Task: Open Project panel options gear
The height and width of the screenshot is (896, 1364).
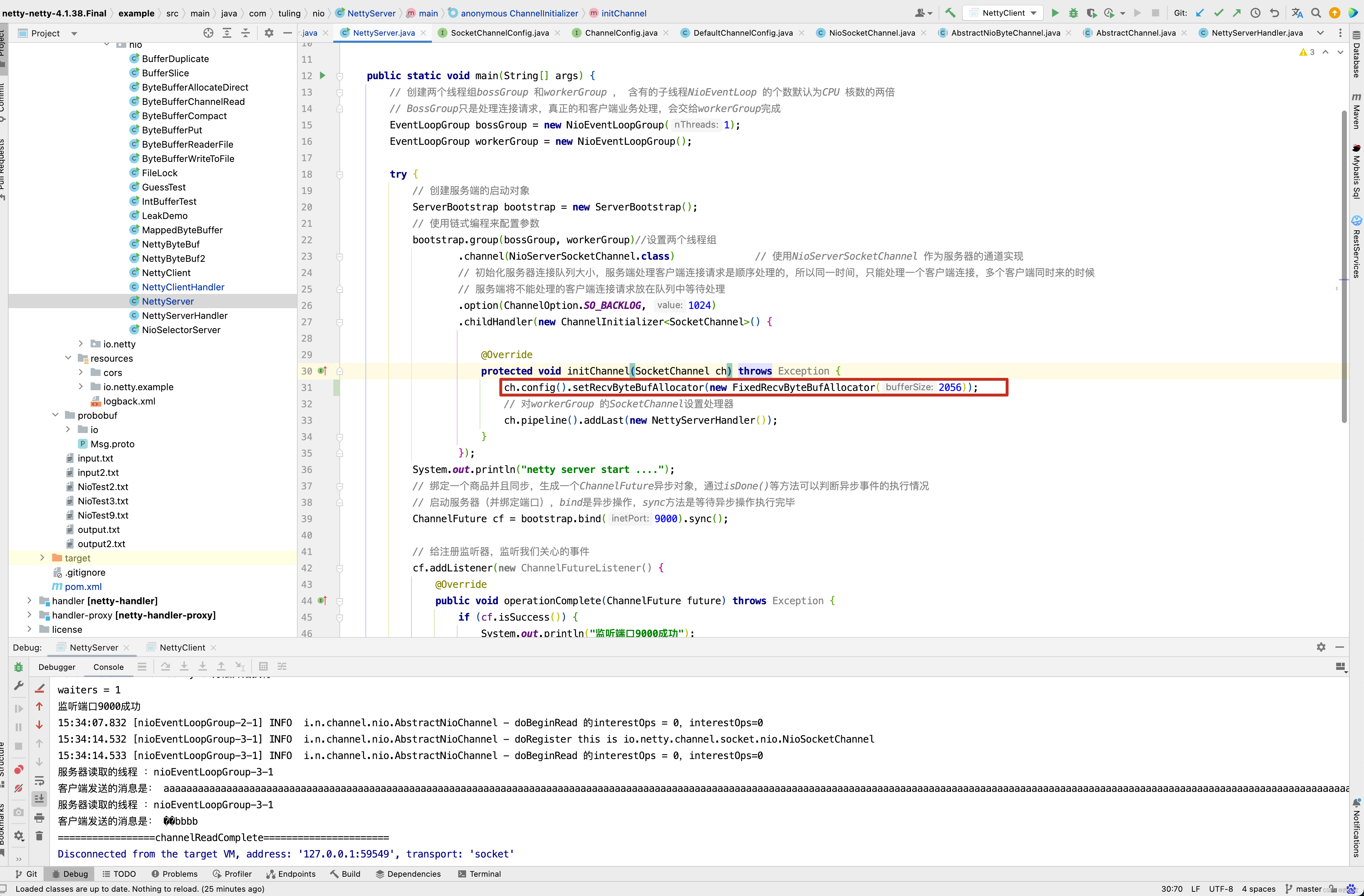Action: pyautogui.click(x=269, y=33)
